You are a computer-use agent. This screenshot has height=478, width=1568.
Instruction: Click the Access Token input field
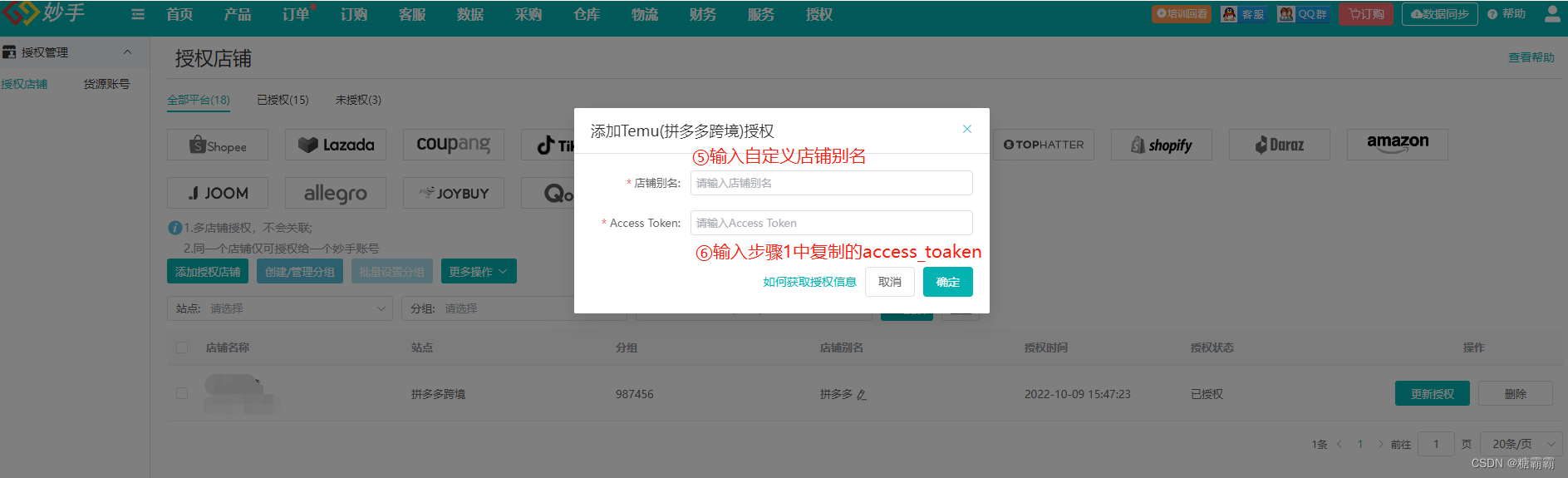pyautogui.click(x=831, y=223)
